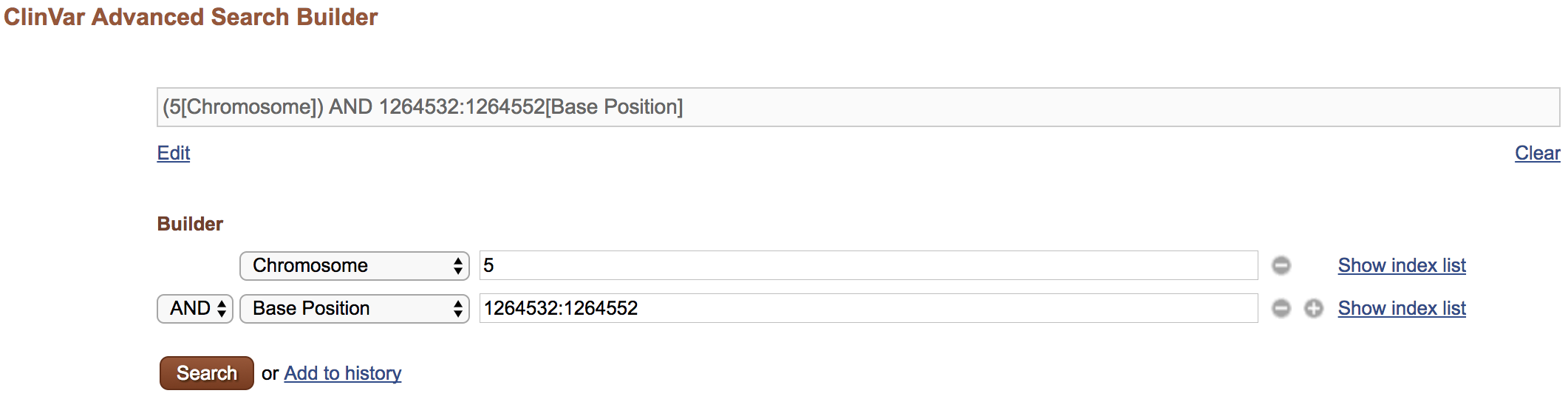
Task: Add a new builder row with plus icon
Action: [x=1314, y=308]
